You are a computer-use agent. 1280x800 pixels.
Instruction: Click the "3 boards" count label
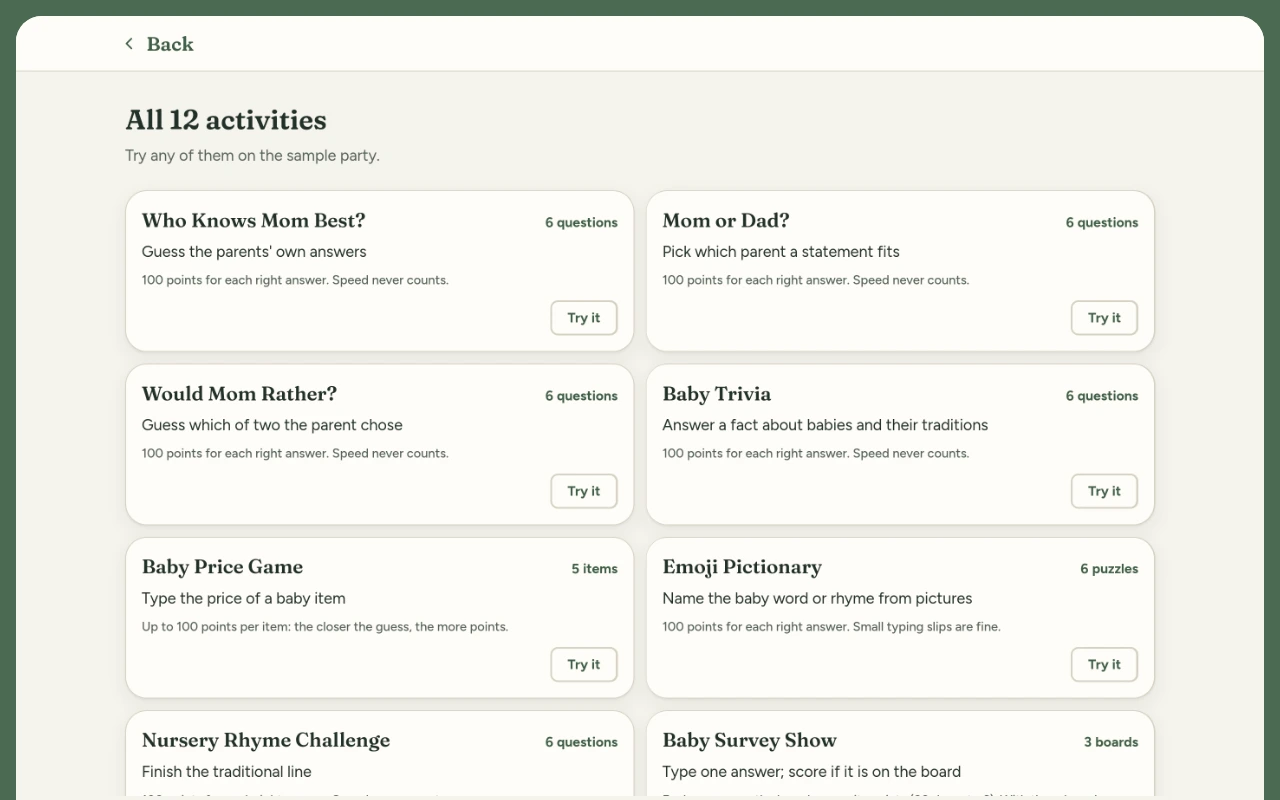(1111, 742)
